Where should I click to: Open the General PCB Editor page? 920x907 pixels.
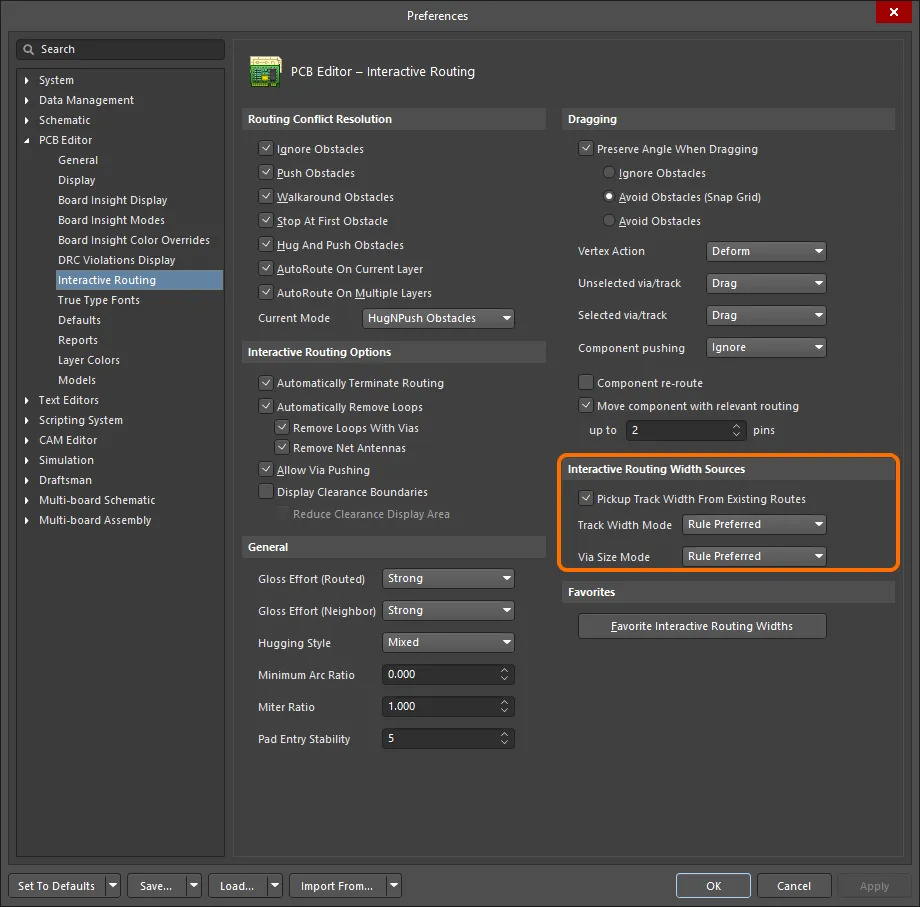[x=78, y=160]
